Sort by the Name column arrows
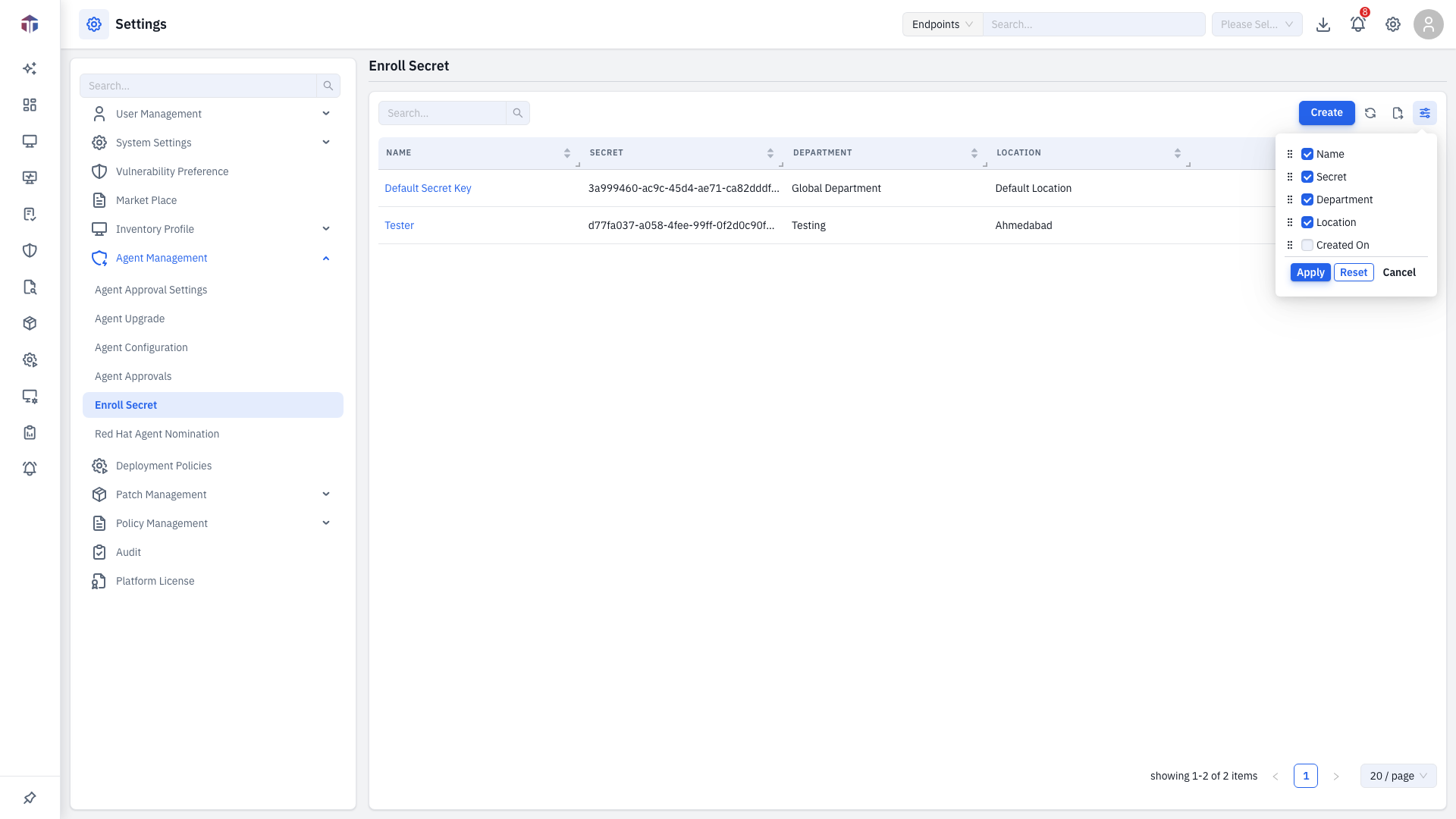The width and height of the screenshot is (1456, 819). tap(567, 153)
